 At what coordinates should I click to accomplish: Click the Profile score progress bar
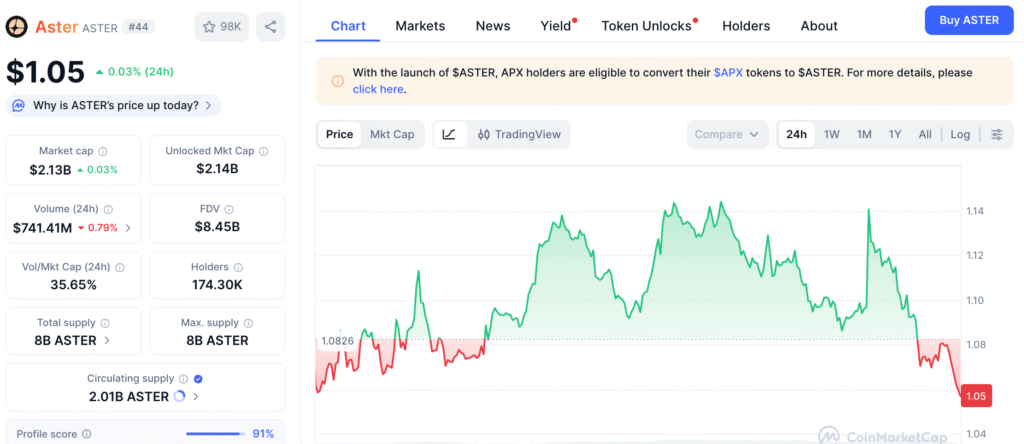[x=215, y=434]
